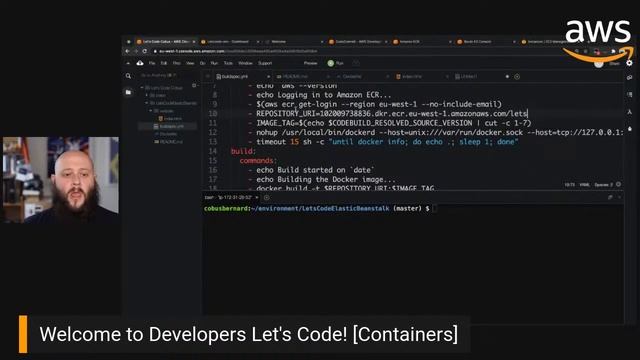Image resolution: width=640 pixels, height=360 pixels.
Task: Open the Outline panel icon
Action: (629, 94)
